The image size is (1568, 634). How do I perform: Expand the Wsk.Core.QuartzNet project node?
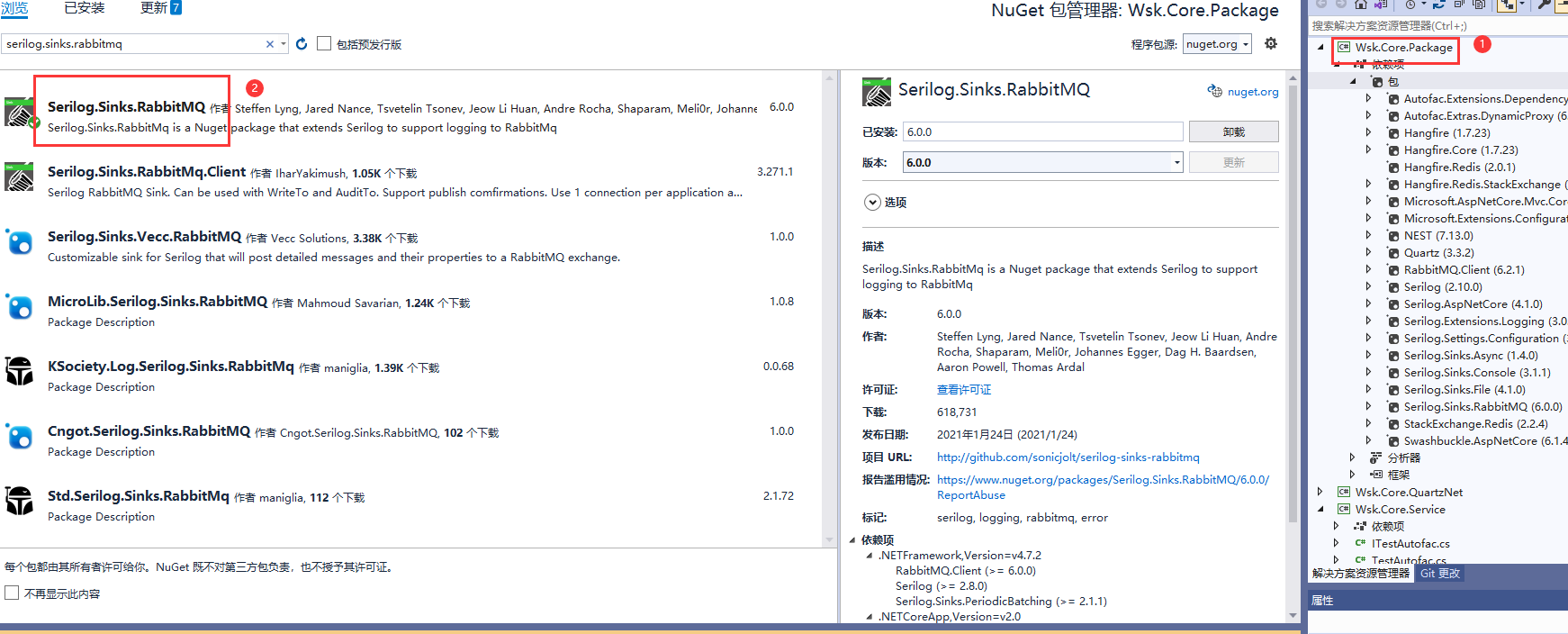1320,492
